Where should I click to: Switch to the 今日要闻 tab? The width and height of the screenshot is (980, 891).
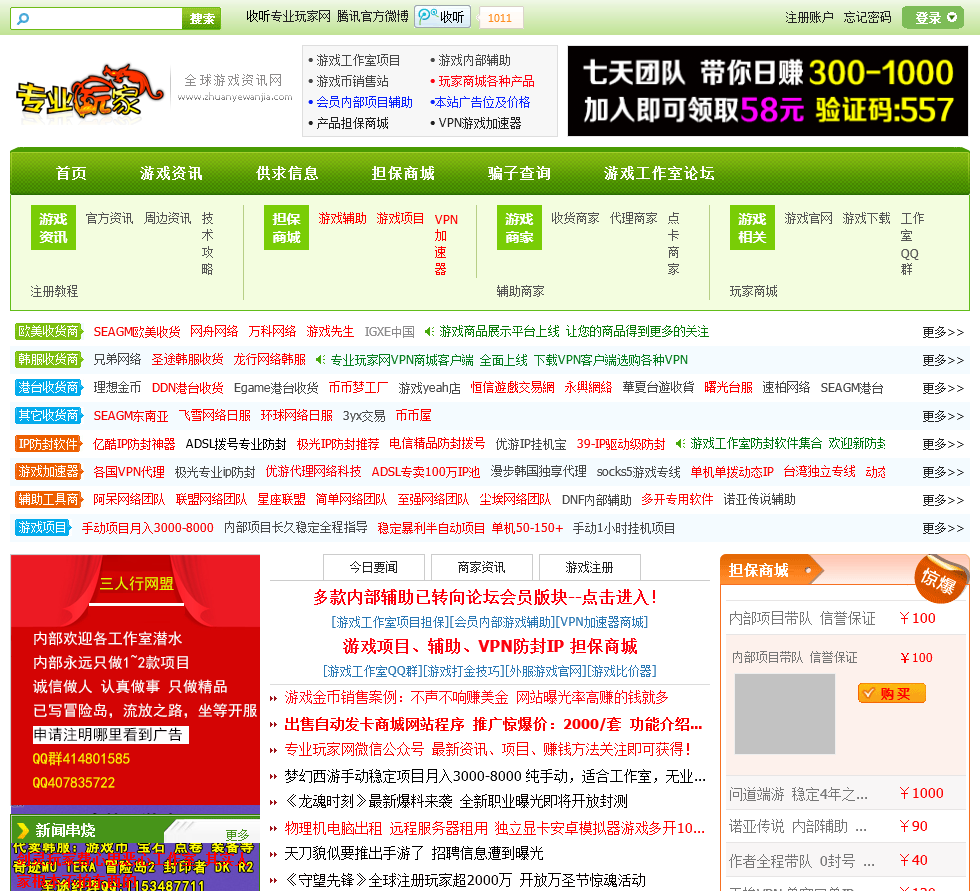(374, 567)
